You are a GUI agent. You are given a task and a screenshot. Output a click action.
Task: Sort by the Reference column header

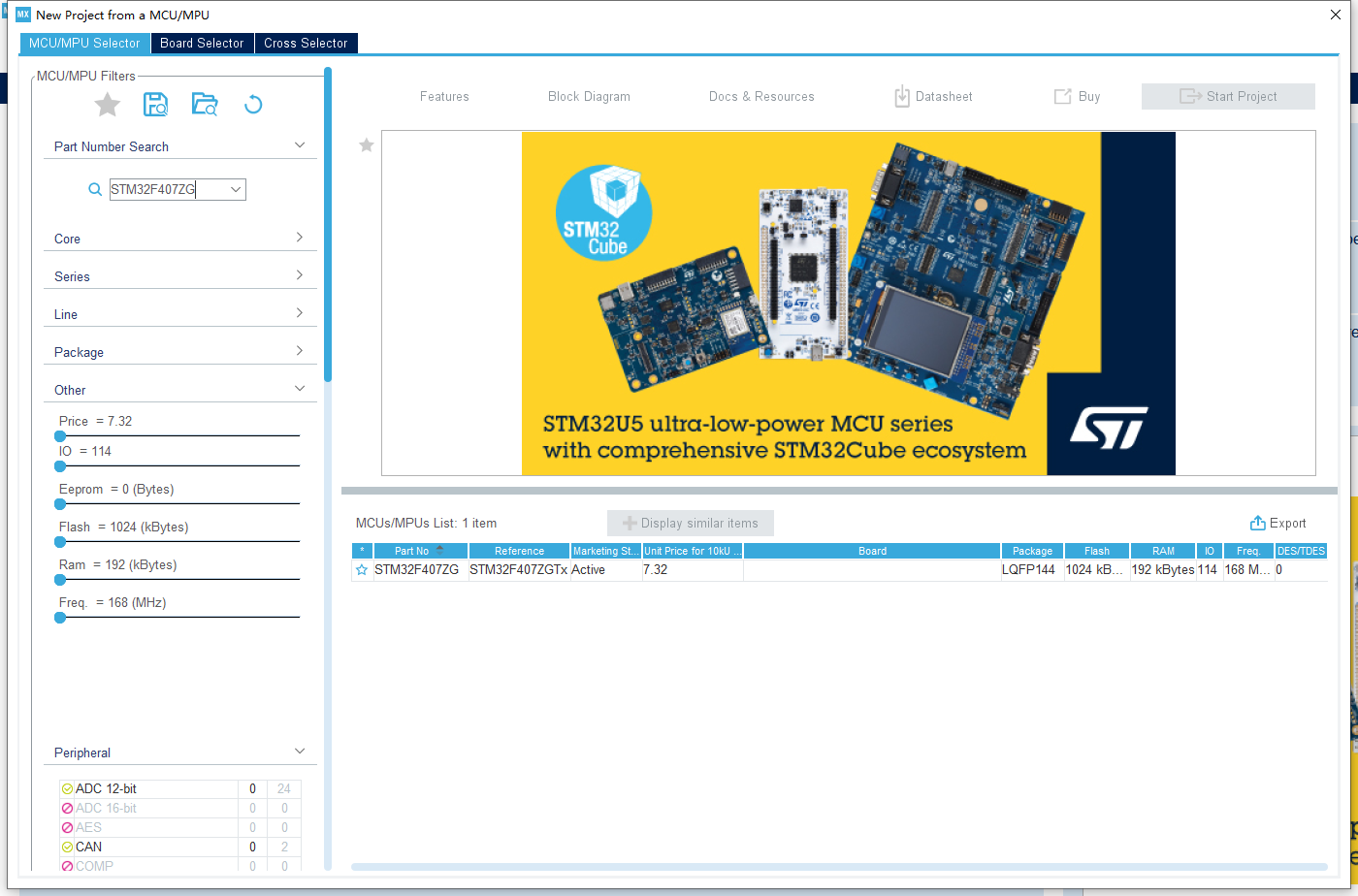pyautogui.click(x=519, y=550)
